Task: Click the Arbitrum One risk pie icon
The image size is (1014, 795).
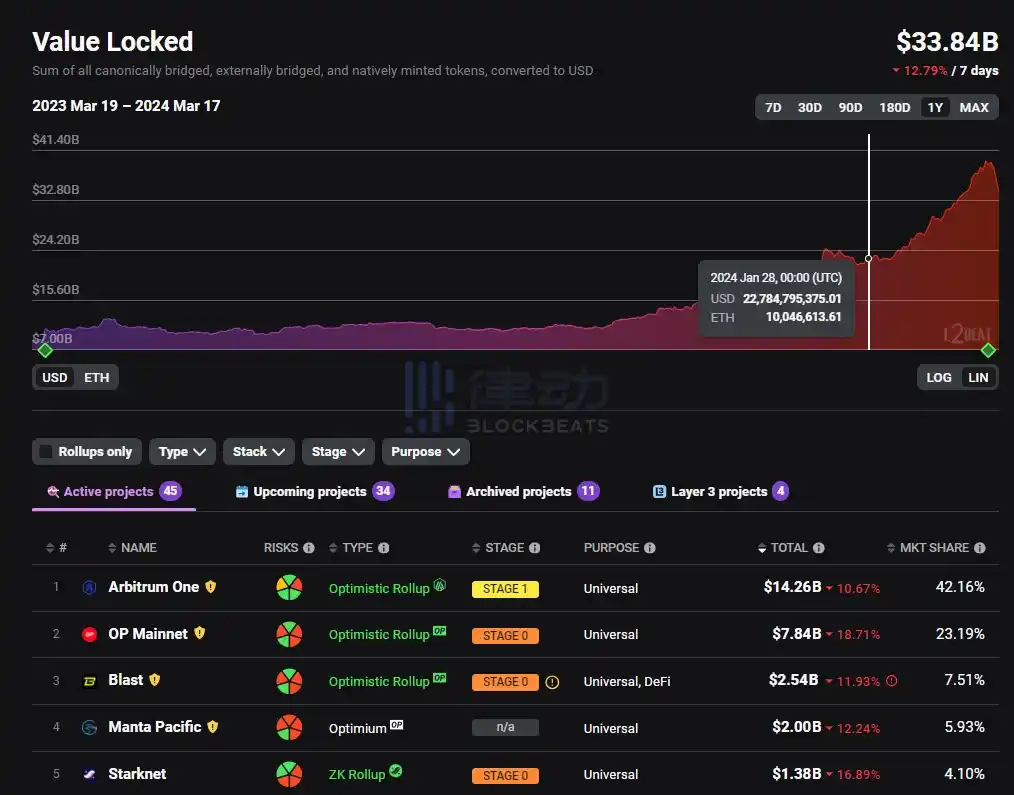Action: [289, 588]
